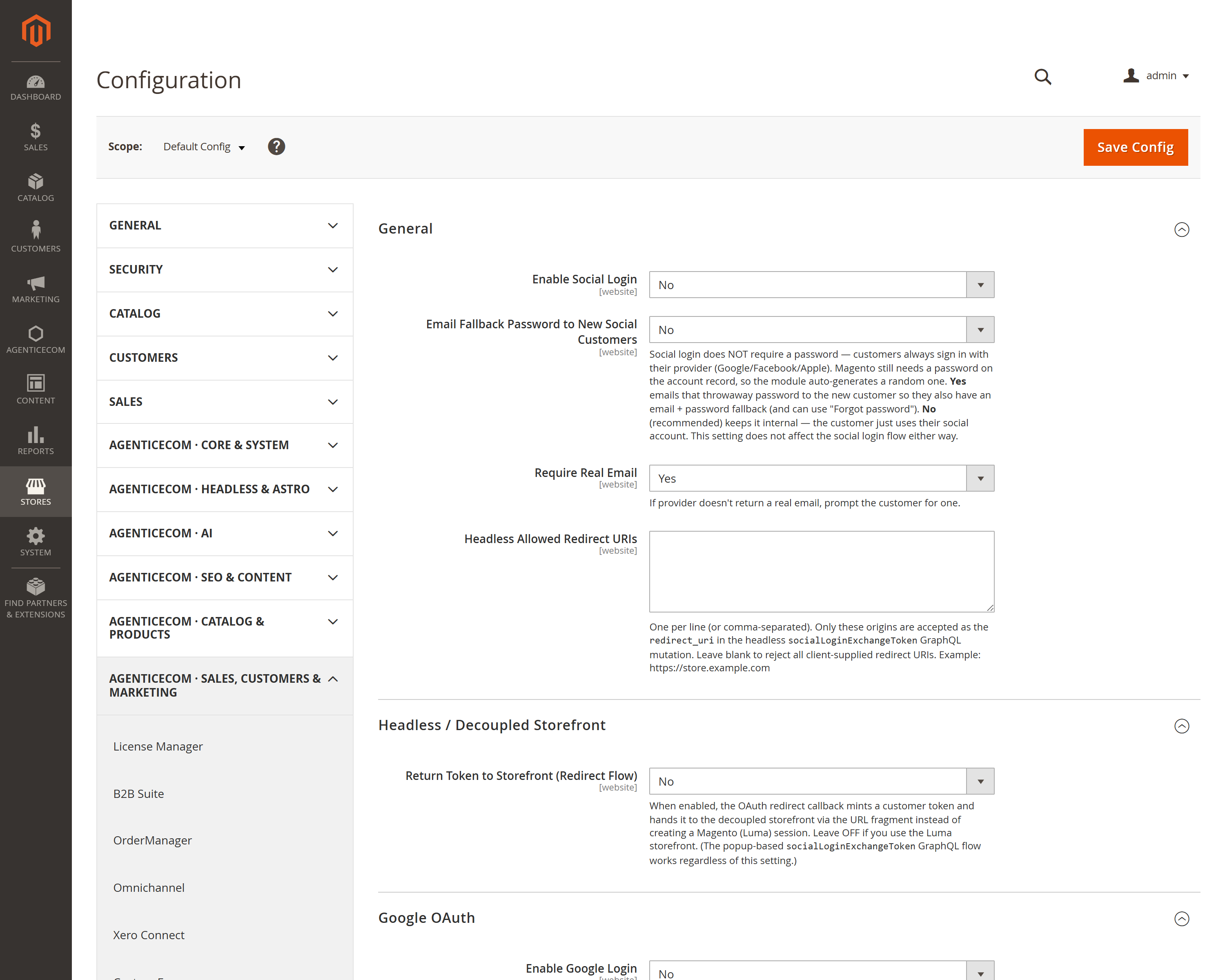
Task: Click the Enable Social Login label
Action: click(584, 279)
